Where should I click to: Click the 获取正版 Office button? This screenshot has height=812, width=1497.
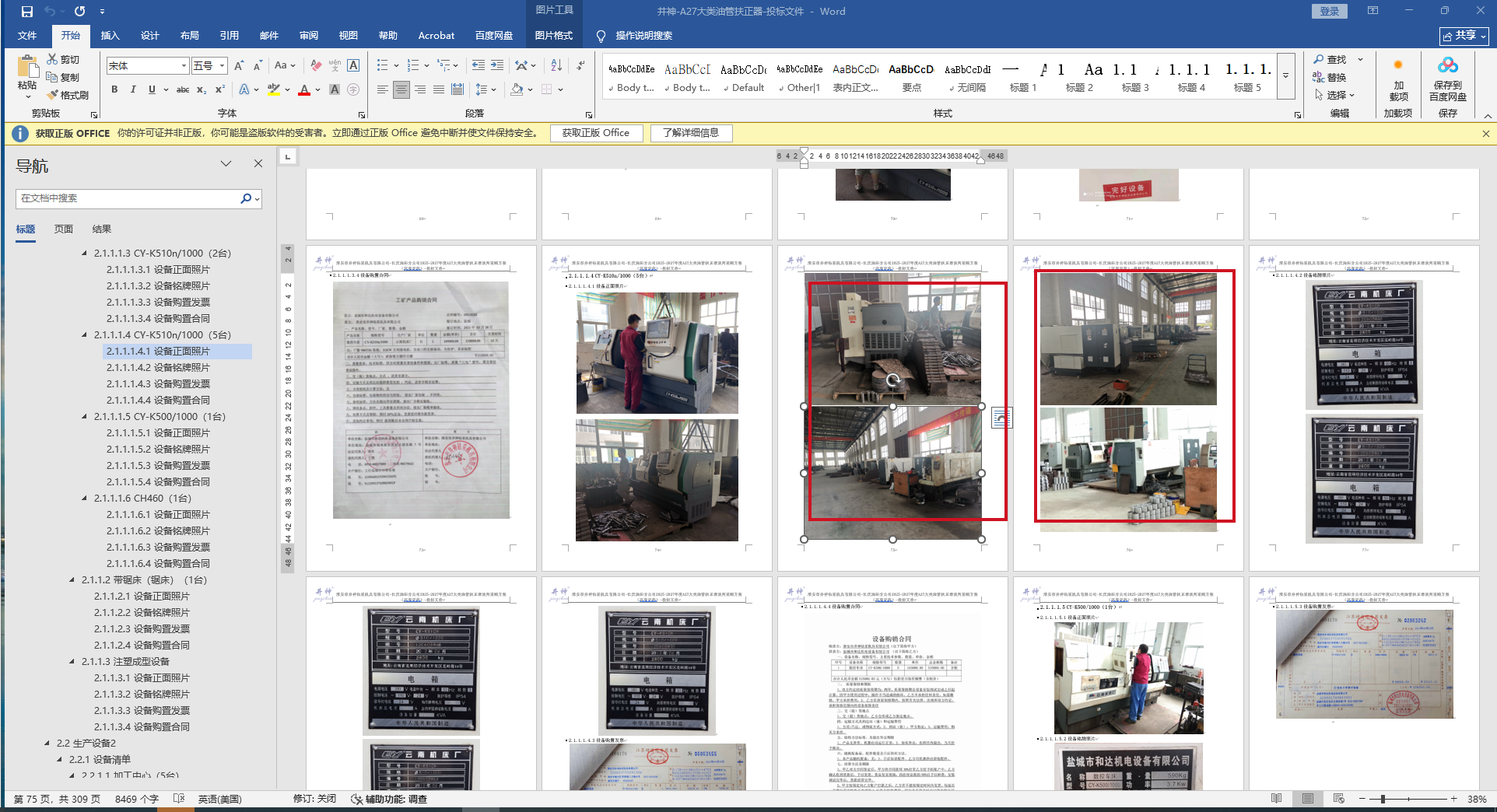click(595, 133)
